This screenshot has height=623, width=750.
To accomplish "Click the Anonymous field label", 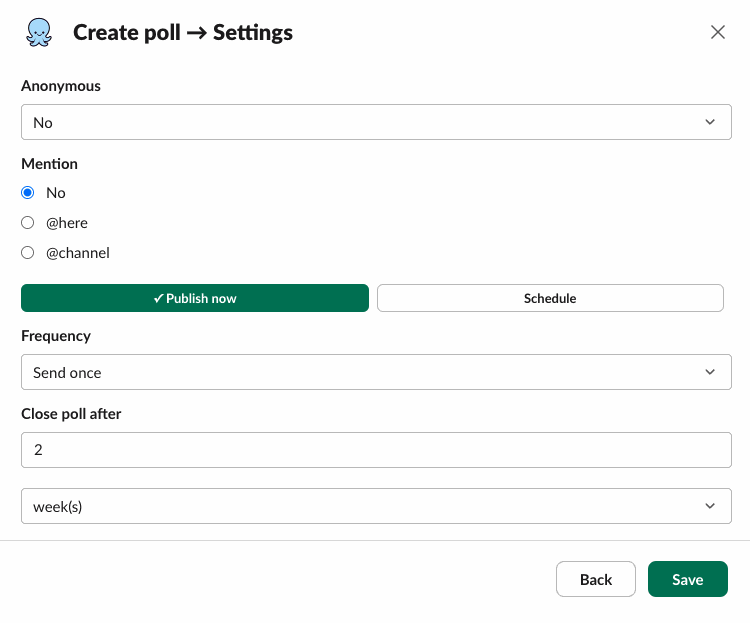I will click(x=61, y=86).
